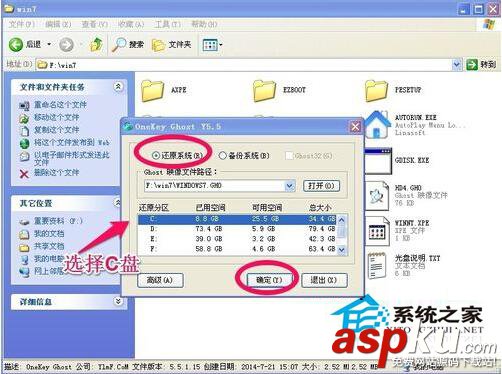
Task: Click the 高级(A) button
Action: [x=160, y=280]
